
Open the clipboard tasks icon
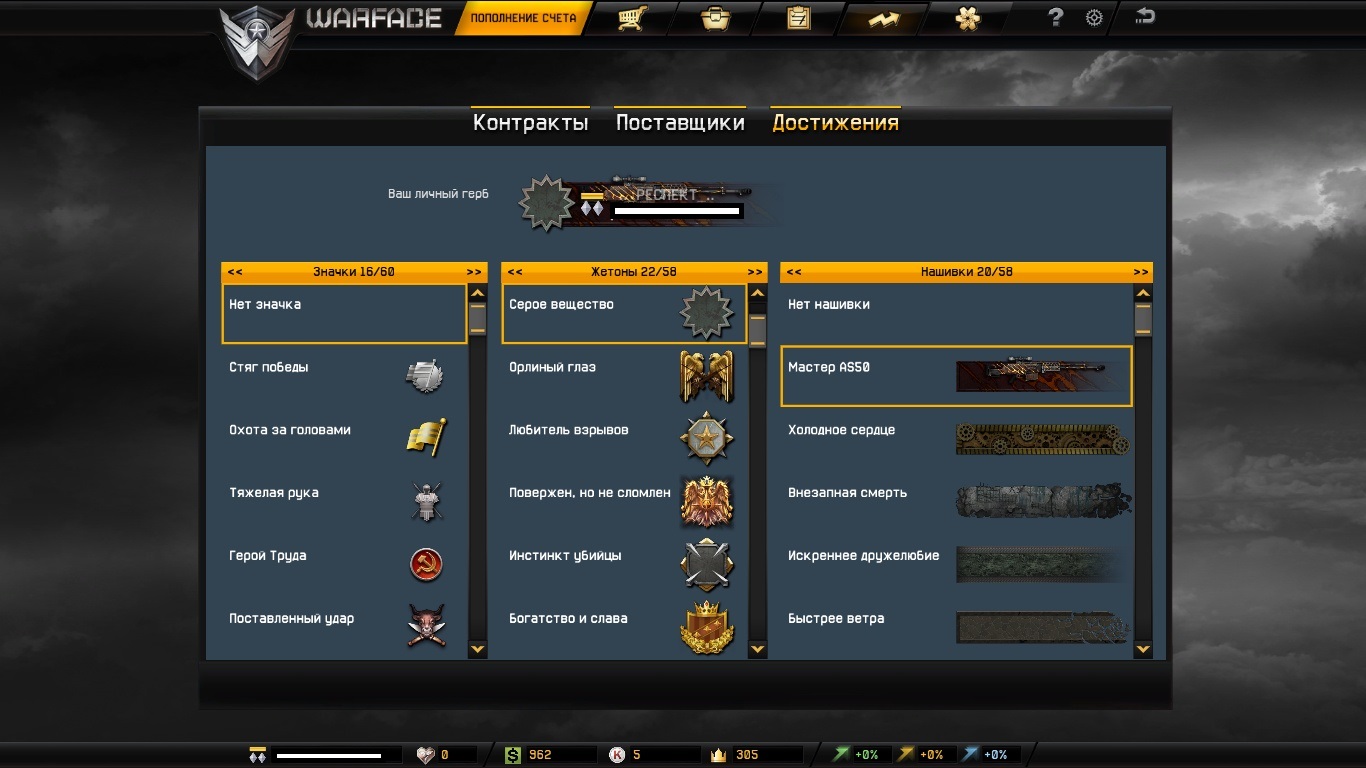point(799,18)
